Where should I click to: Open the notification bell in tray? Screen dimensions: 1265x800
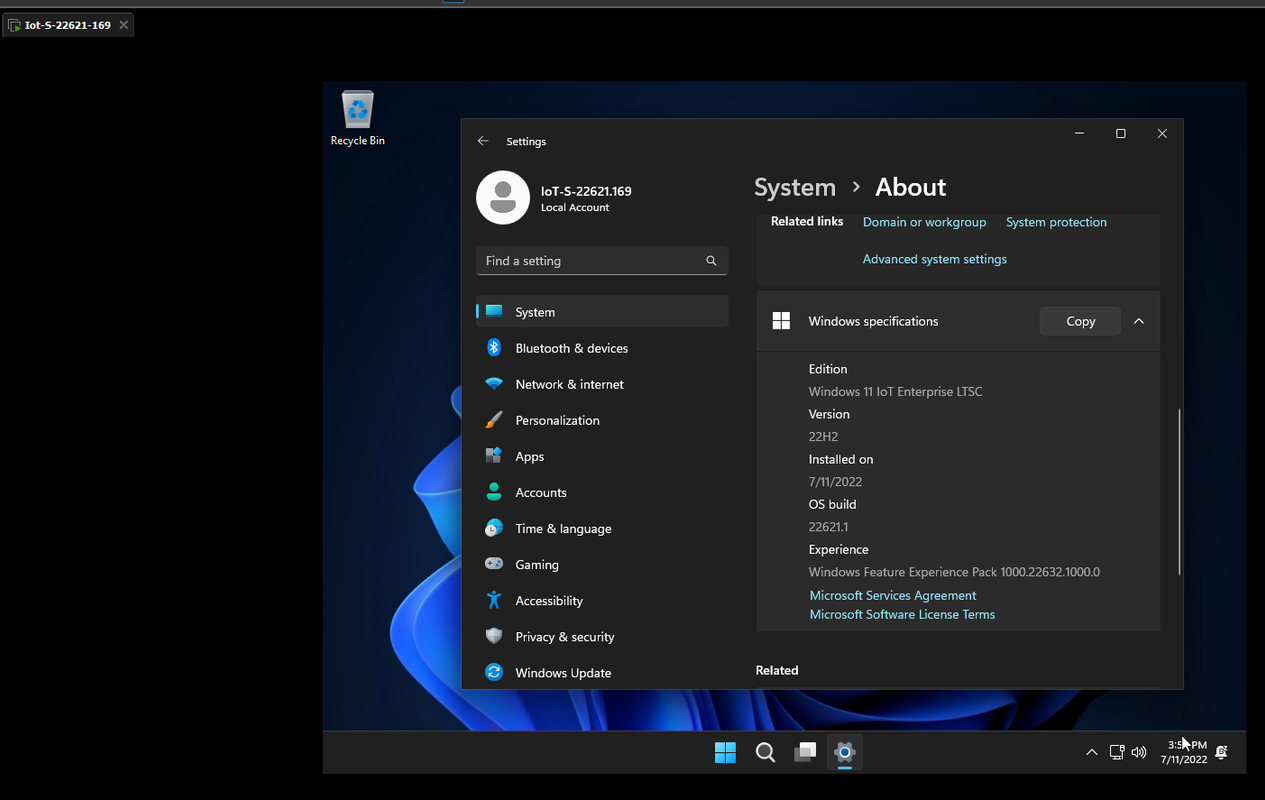tap(1222, 752)
